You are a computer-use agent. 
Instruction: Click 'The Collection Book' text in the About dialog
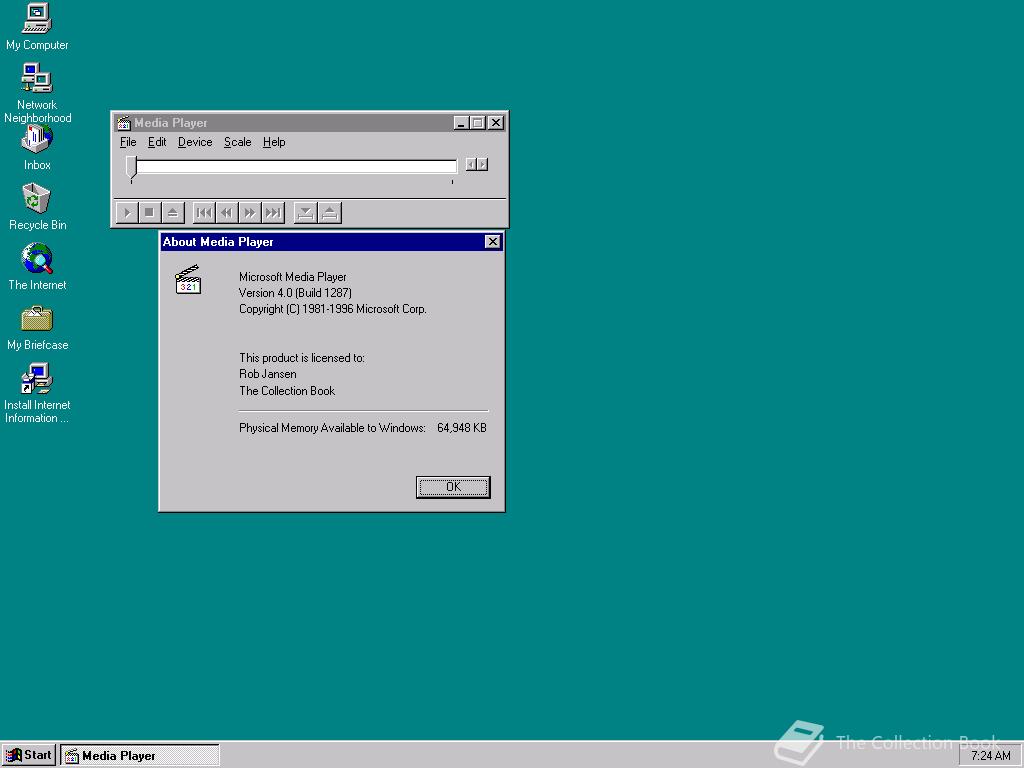coord(287,391)
